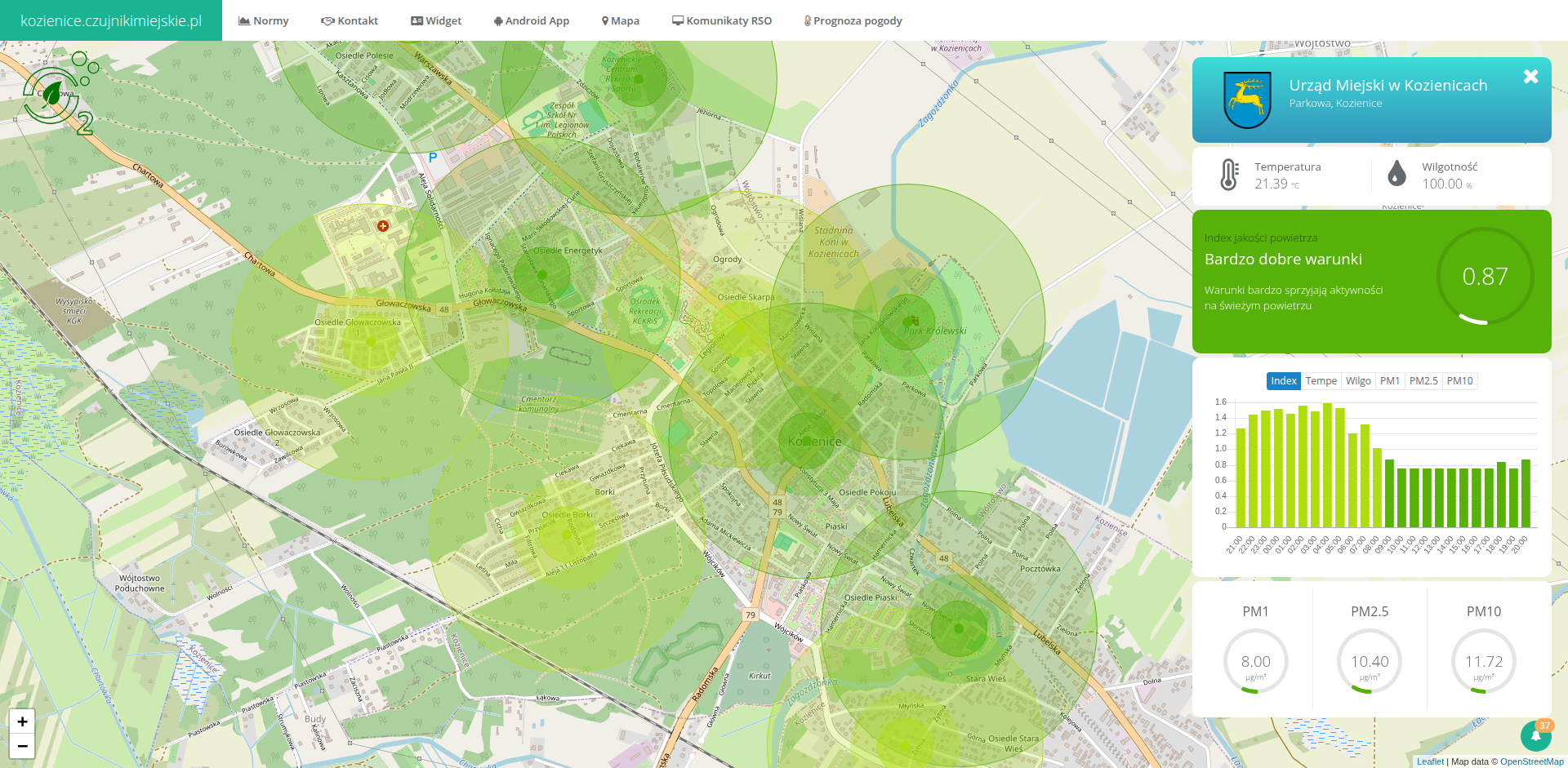Click the monitor icon beside Komunikaty RSO
This screenshot has width=1568, height=768.
point(678,20)
